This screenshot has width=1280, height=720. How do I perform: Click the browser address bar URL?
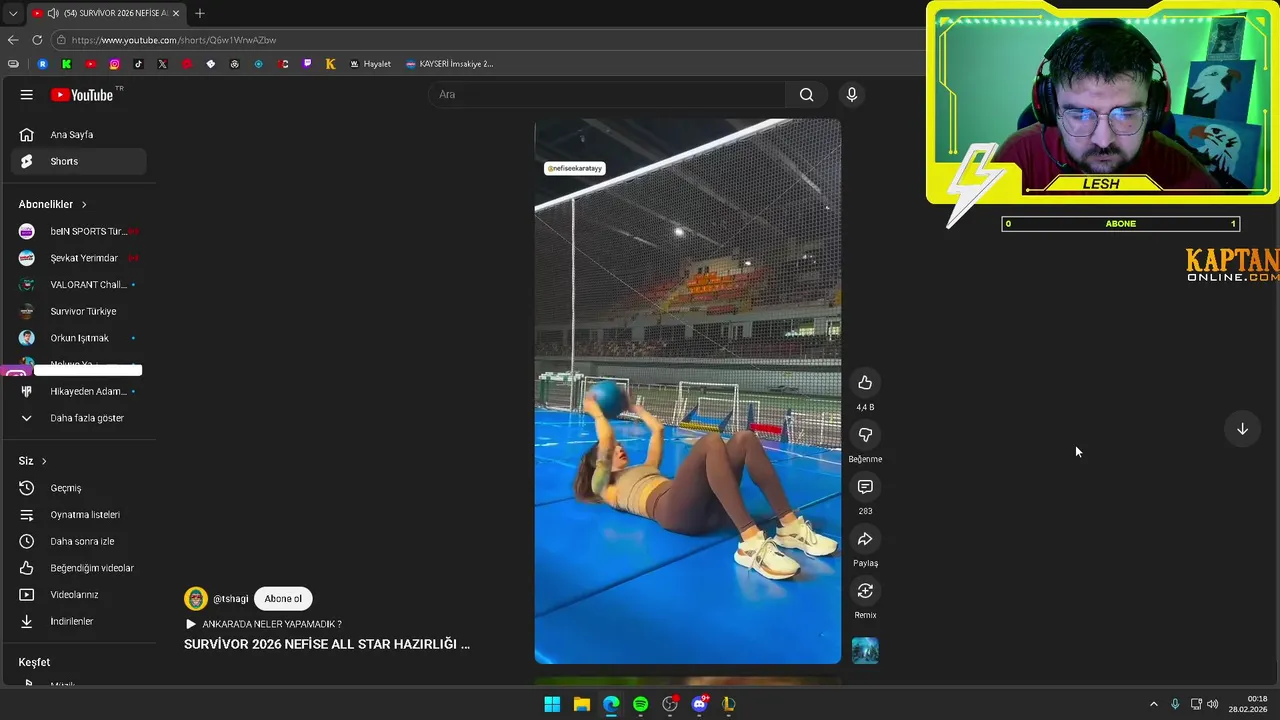point(174,40)
